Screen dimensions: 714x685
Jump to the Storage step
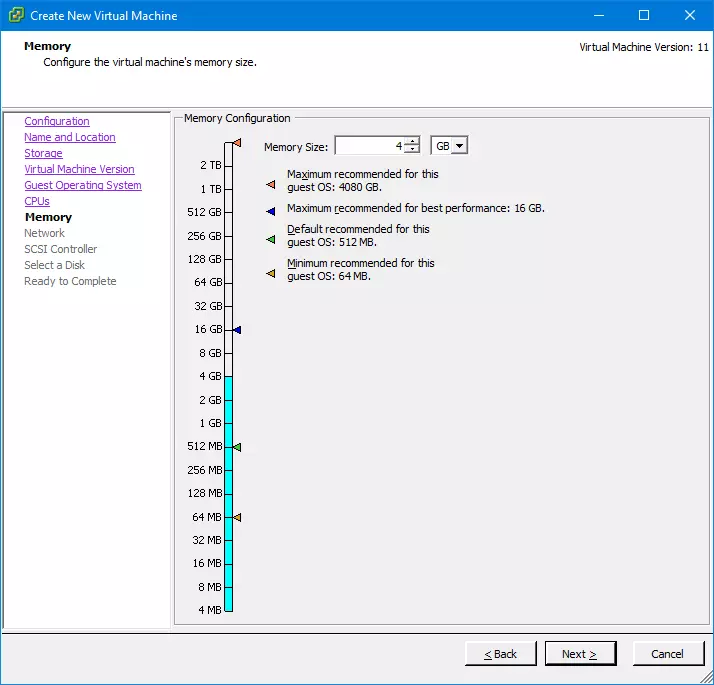point(43,153)
